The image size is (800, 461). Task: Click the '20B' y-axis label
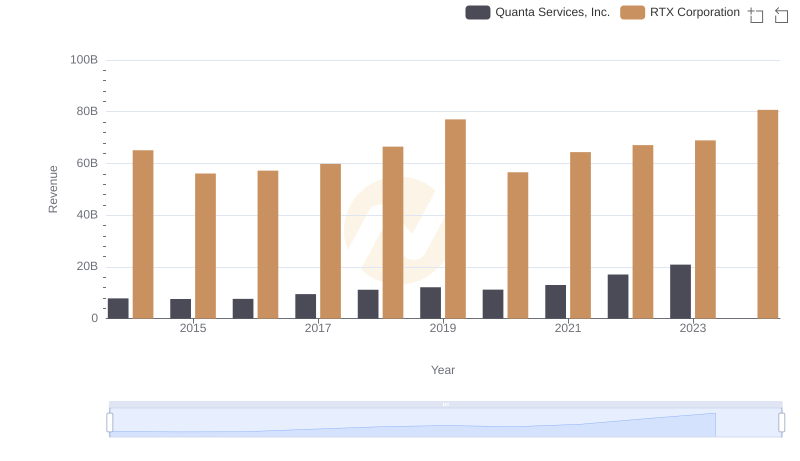pyautogui.click(x=87, y=266)
